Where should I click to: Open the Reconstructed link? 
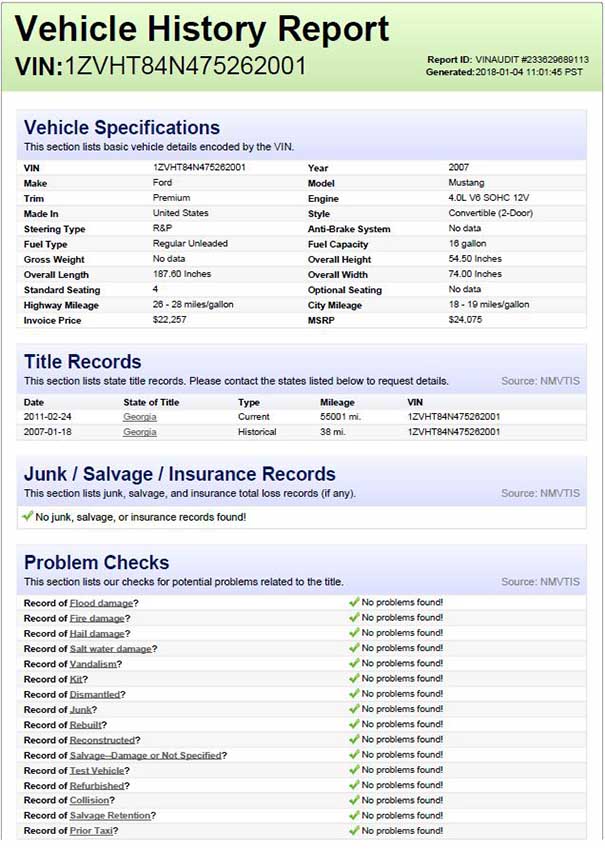click(x=102, y=739)
